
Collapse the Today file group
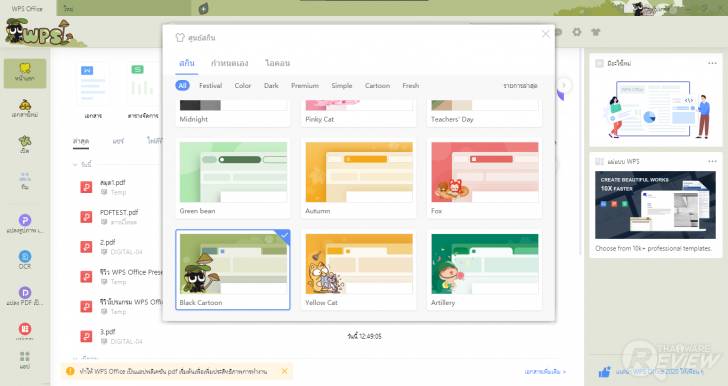(75, 164)
